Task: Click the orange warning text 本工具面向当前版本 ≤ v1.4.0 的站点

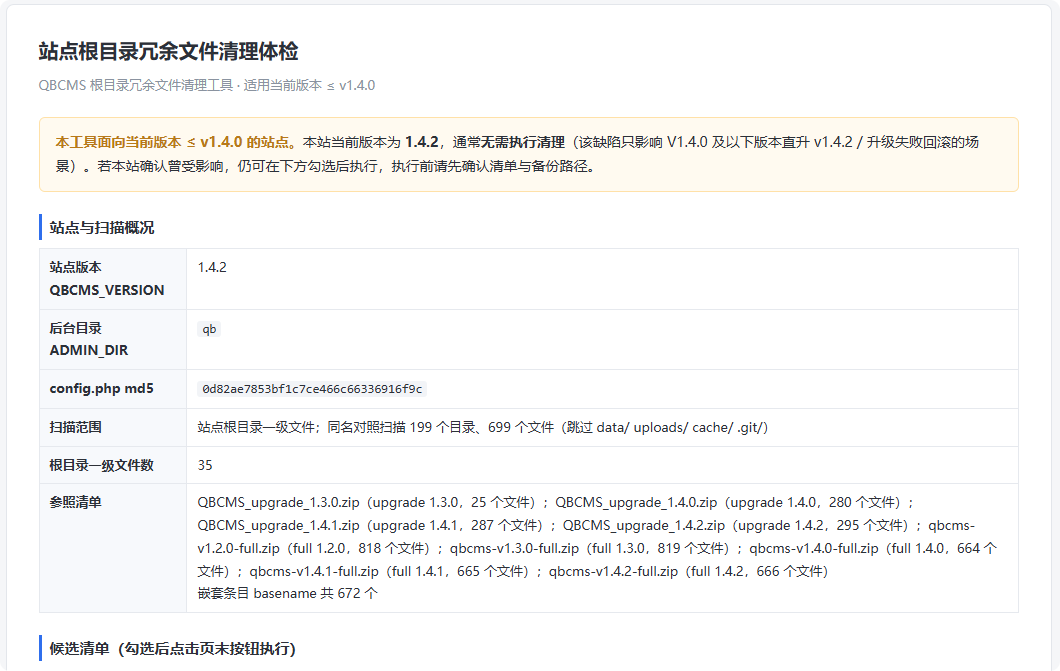Action: tap(176, 142)
